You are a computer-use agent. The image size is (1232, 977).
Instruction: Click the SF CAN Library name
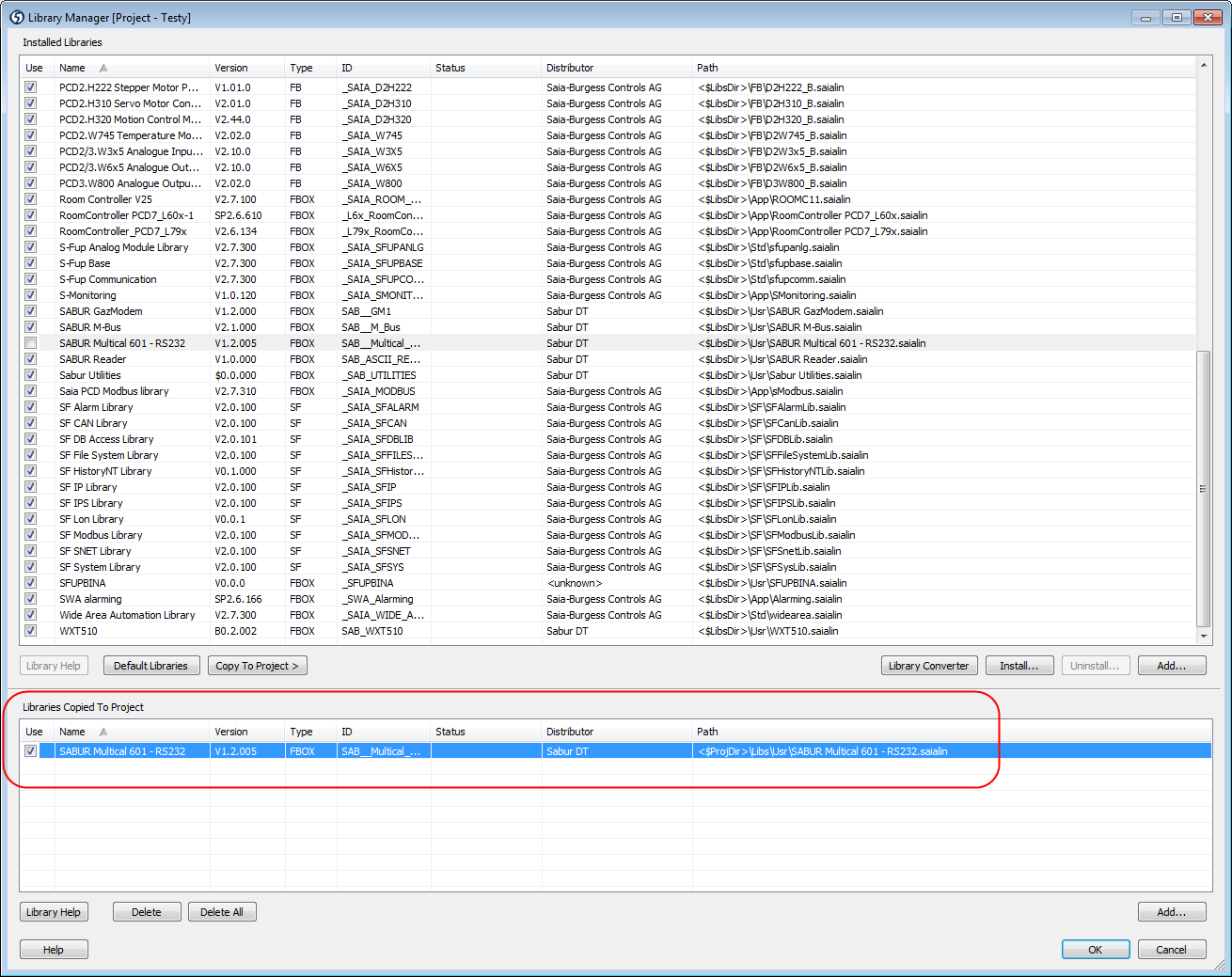(93, 423)
